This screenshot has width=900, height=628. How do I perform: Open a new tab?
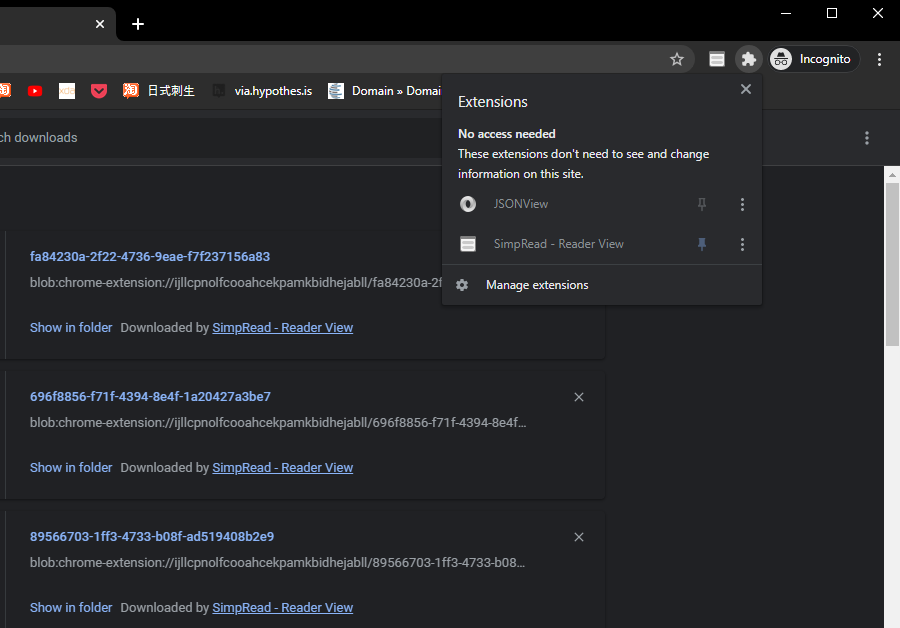tap(138, 24)
